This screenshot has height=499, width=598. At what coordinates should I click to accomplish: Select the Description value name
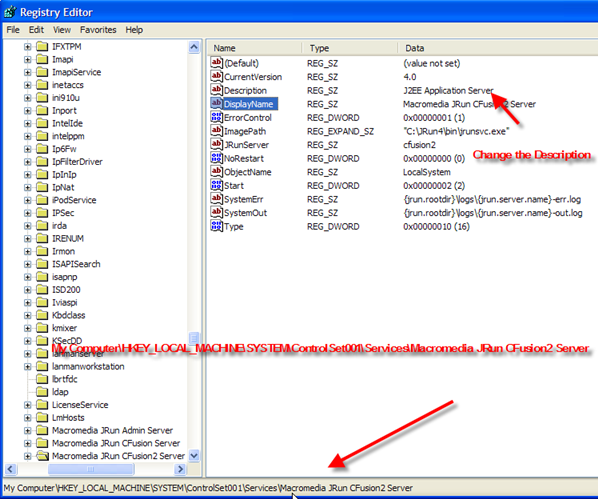click(x=245, y=90)
